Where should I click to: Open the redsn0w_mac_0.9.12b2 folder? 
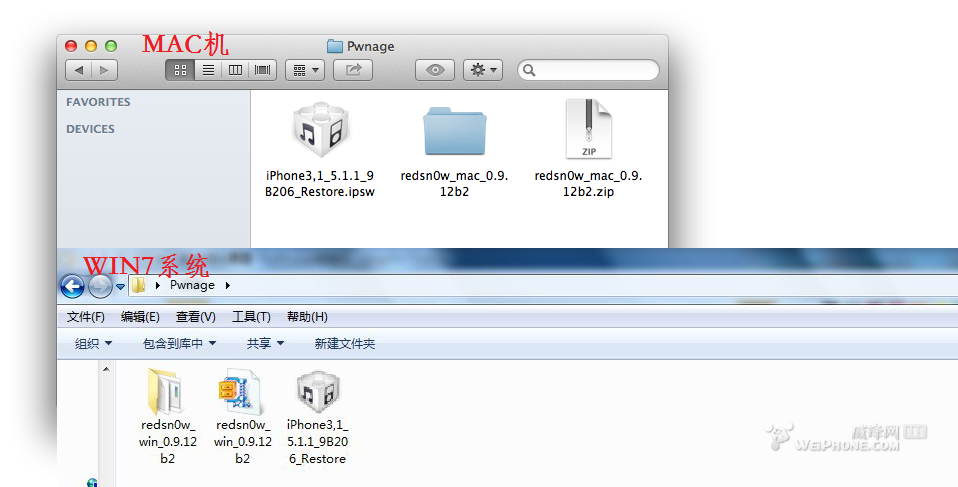tap(455, 132)
